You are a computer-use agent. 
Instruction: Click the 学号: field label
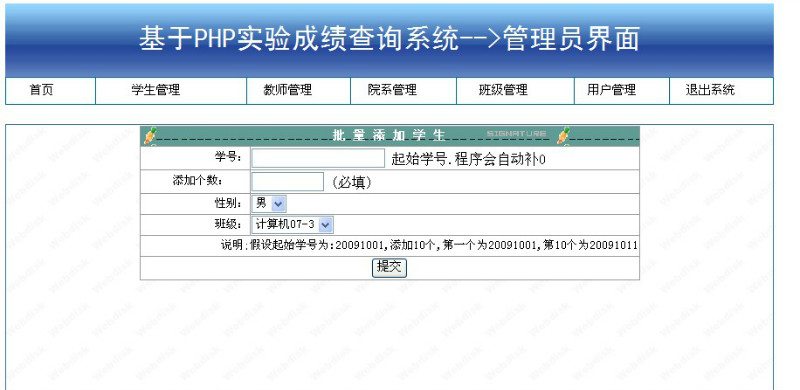click(x=228, y=156)
